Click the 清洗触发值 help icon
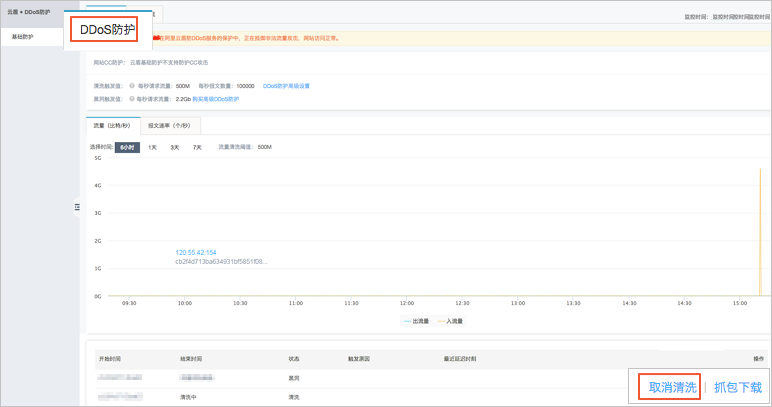Screen dimensions: 772x407 coord(132,86)
